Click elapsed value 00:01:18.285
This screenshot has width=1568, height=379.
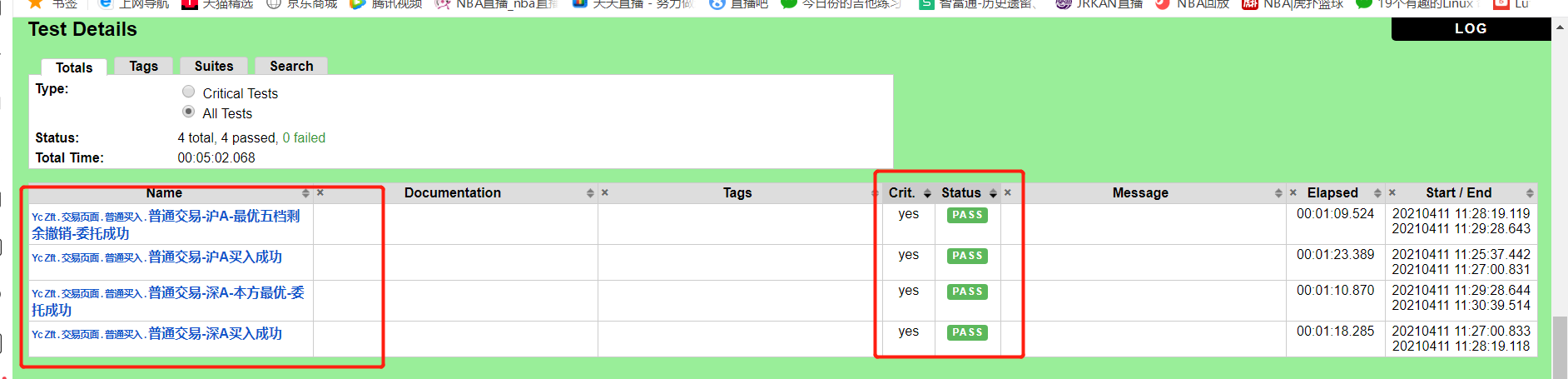click(x=1335, y=332)
